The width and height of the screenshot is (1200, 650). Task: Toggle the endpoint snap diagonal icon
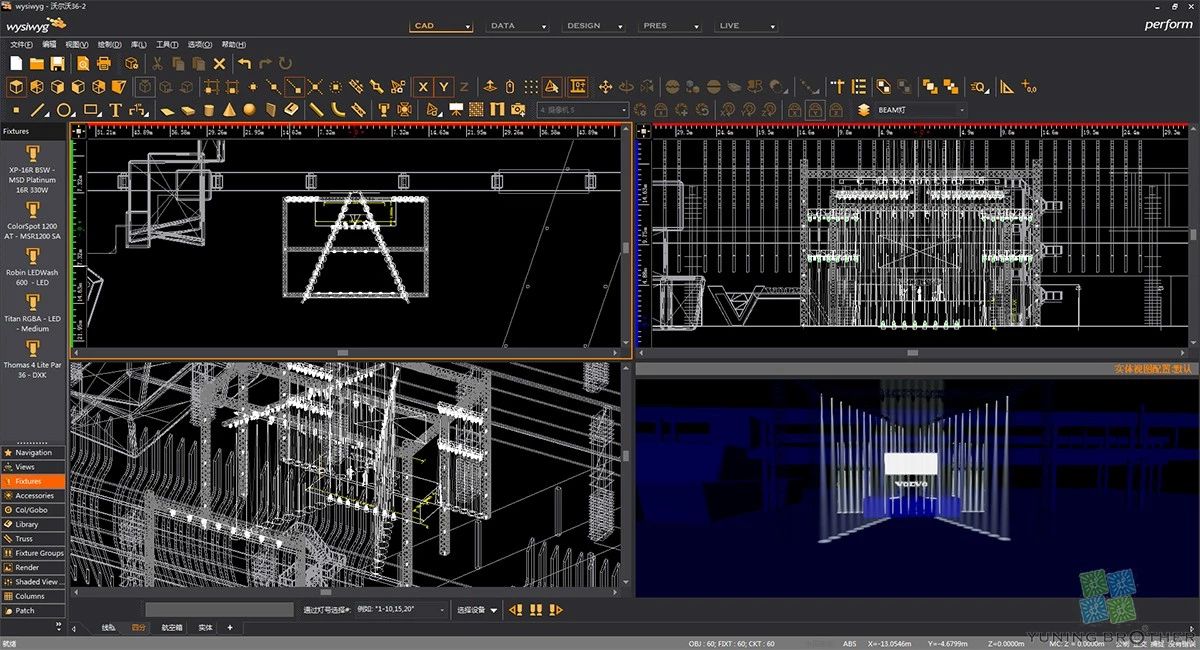coord(294,87)
